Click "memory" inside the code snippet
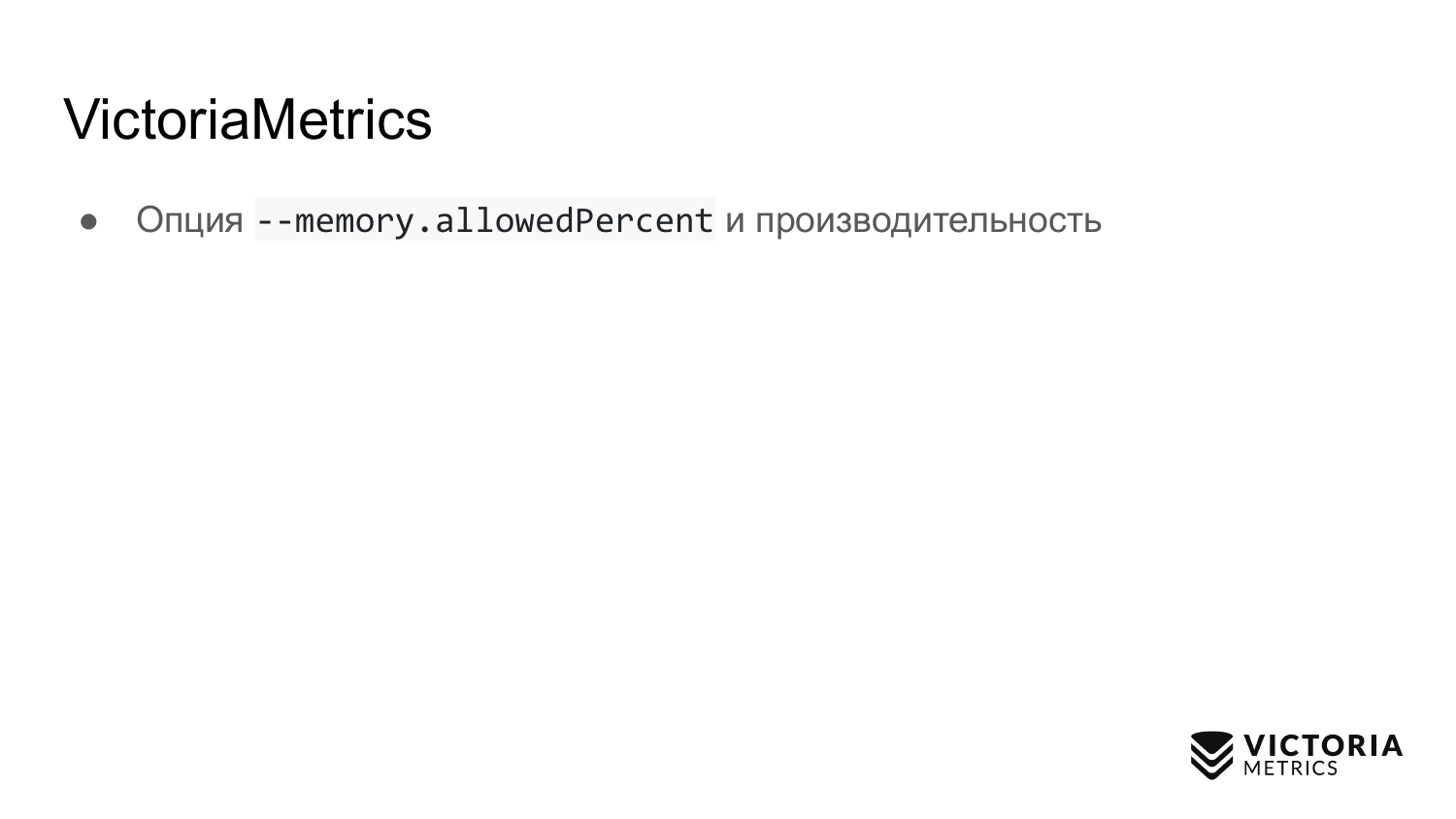Screen dimensions: 1456x819 click(x=352, y=221)
